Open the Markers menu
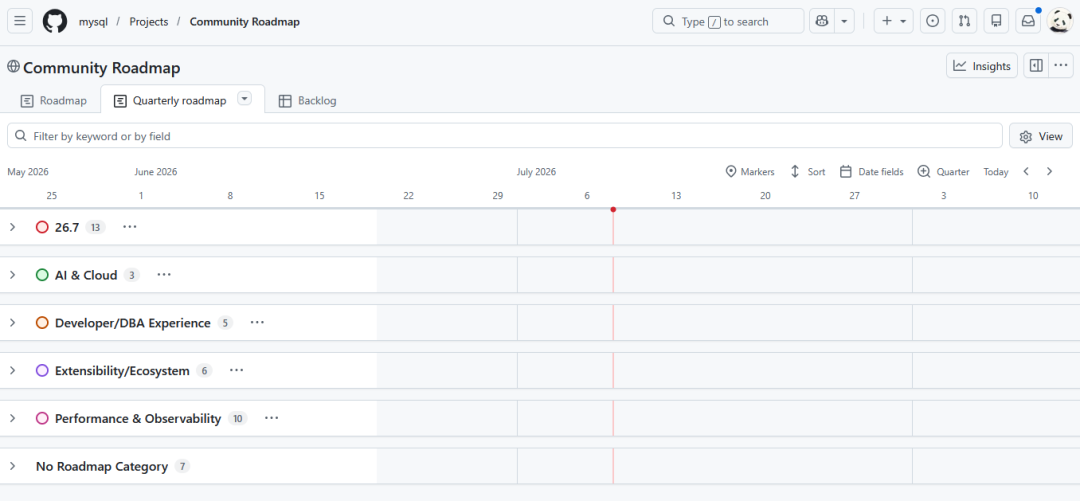This screenshot has height=501, width=1080. tap(750, 172)
